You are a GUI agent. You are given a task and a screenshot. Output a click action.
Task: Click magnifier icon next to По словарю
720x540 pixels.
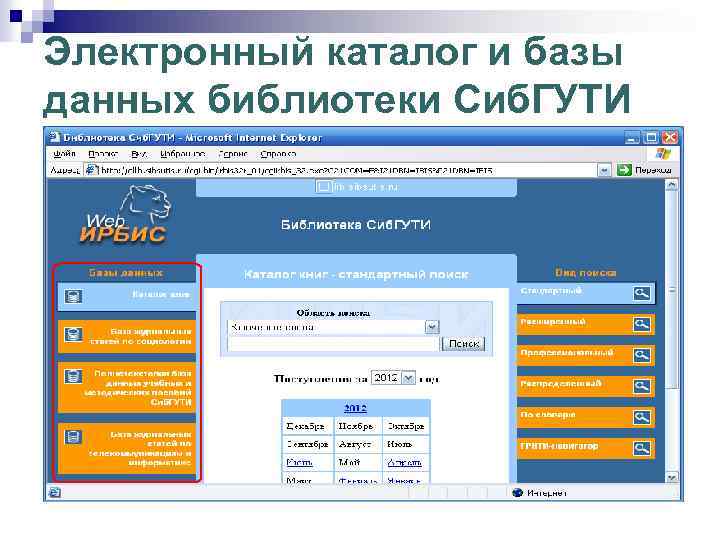641,417
